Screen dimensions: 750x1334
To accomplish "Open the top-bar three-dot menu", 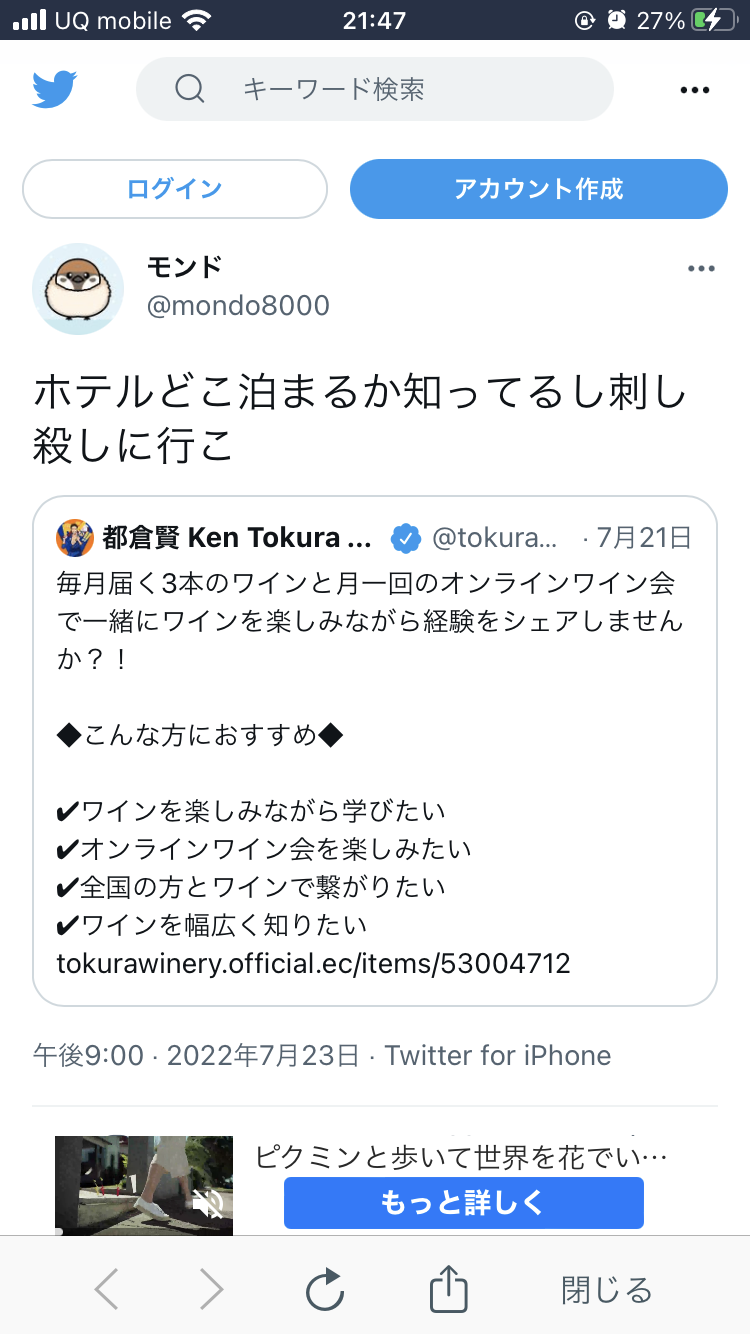I will [x=694, y=91].
